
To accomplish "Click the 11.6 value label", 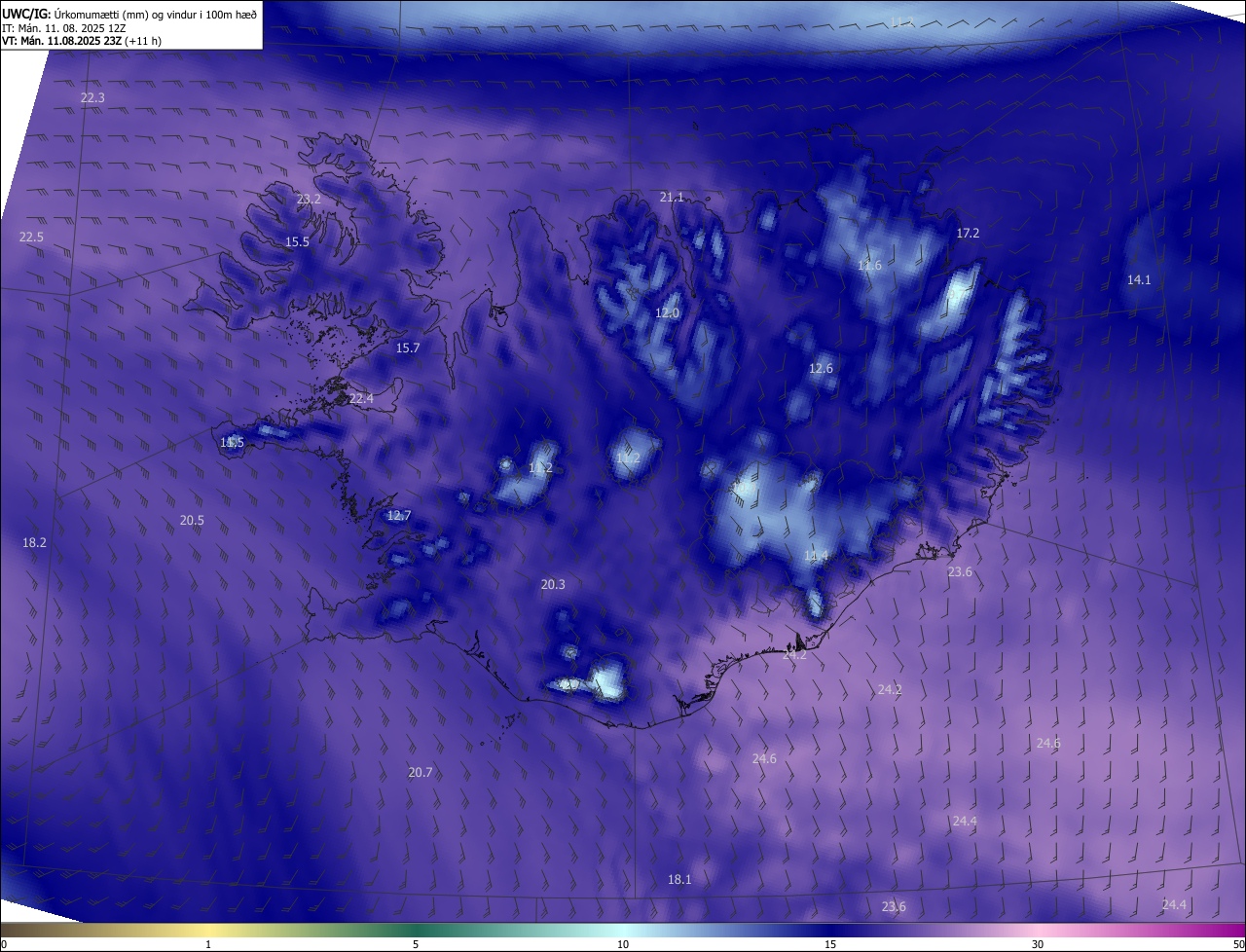I will click(869, 266).
